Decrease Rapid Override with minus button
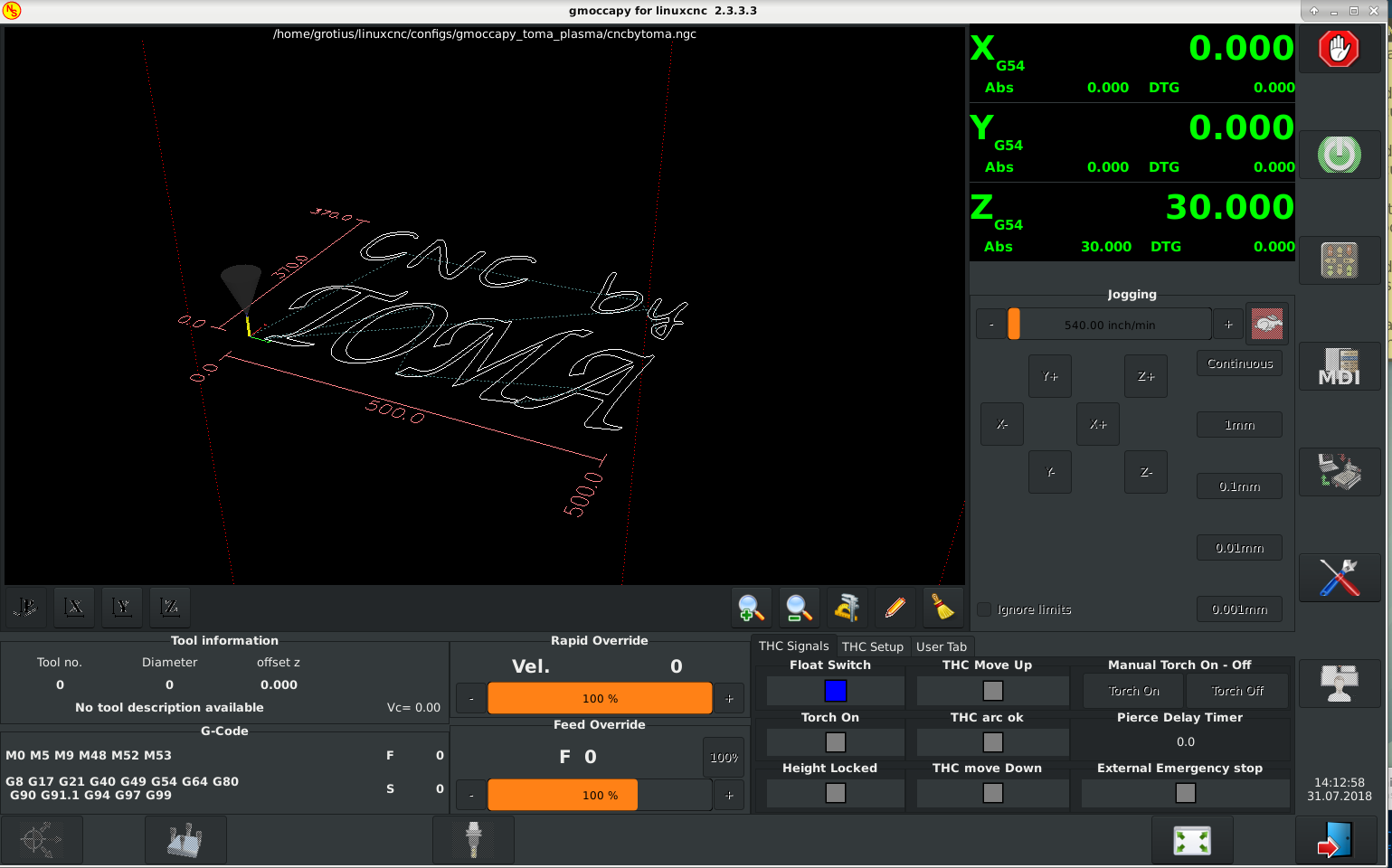Screen dimensions: 1392x868 471,699
